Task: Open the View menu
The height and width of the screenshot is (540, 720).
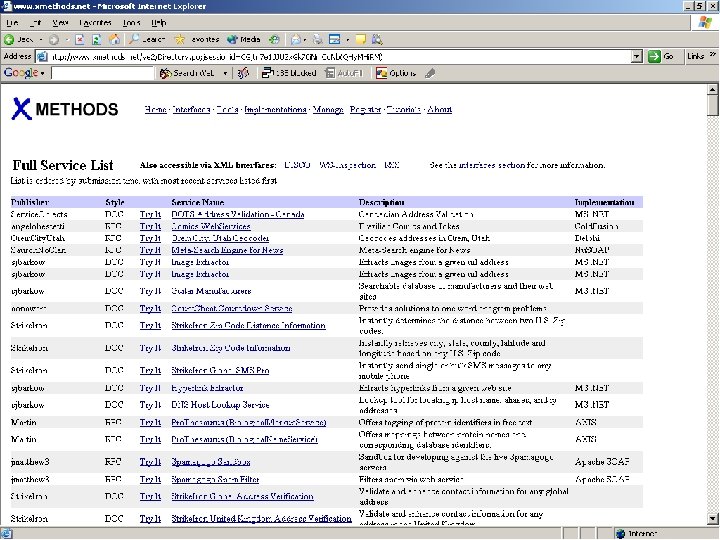Action: pyautogui.click(x=60, y=22)
